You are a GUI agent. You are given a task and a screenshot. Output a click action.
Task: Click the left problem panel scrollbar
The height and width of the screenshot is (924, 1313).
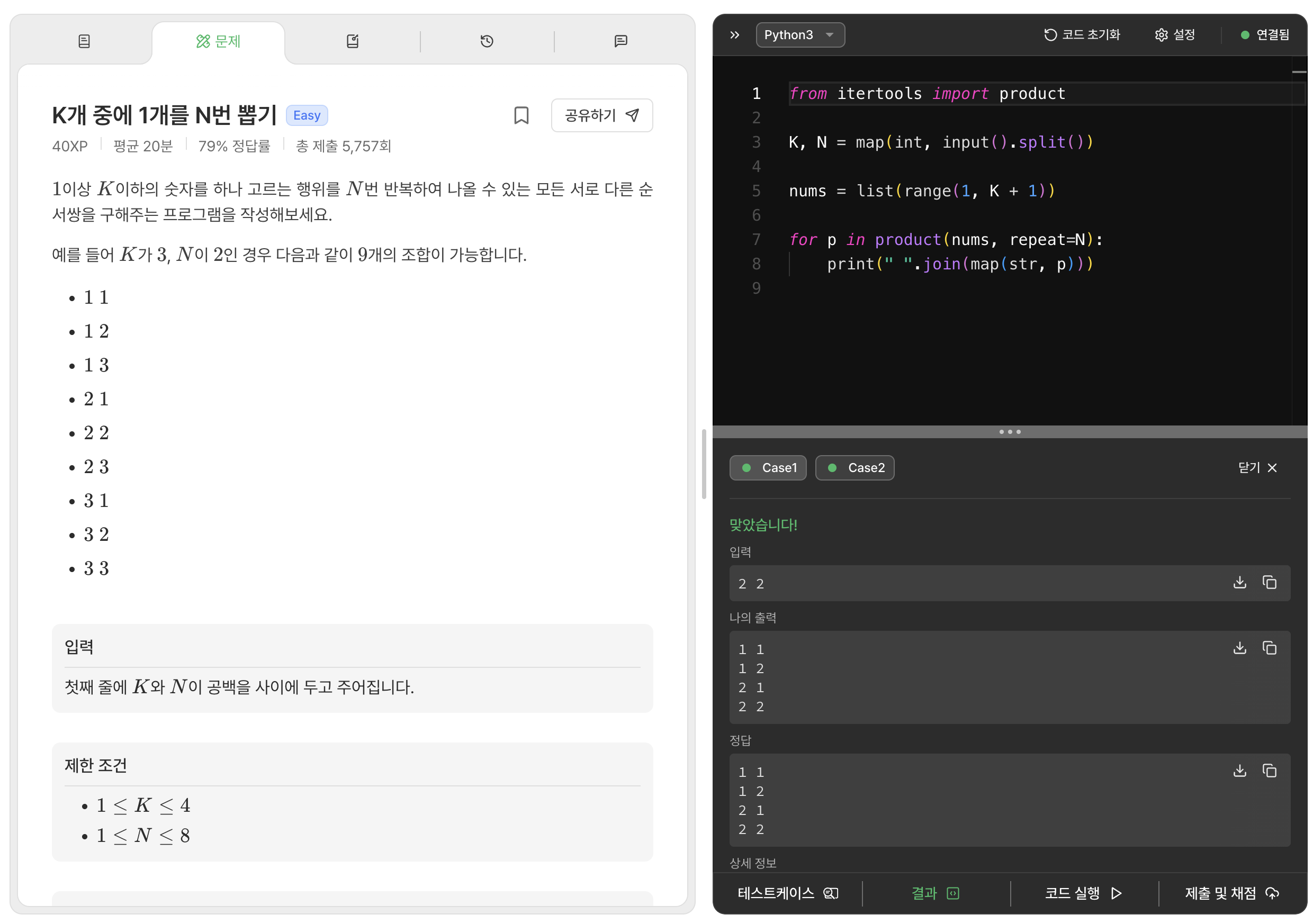704,464
